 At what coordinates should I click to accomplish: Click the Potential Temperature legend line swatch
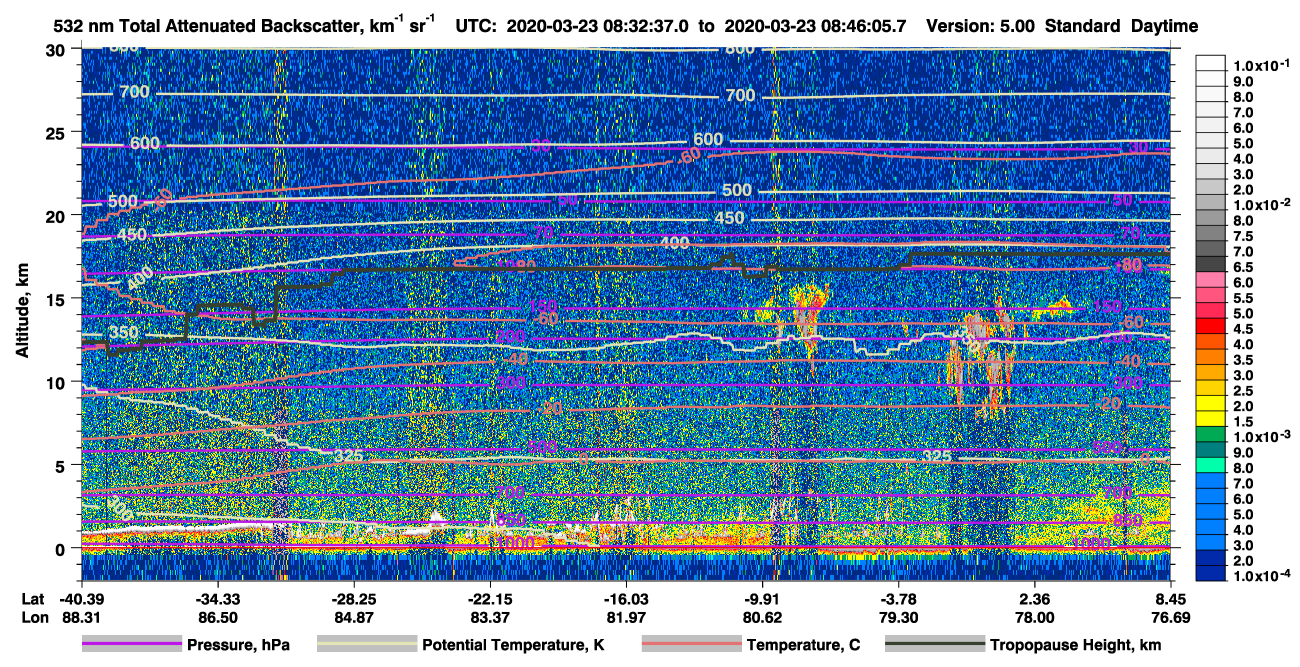tap(367, 645)
